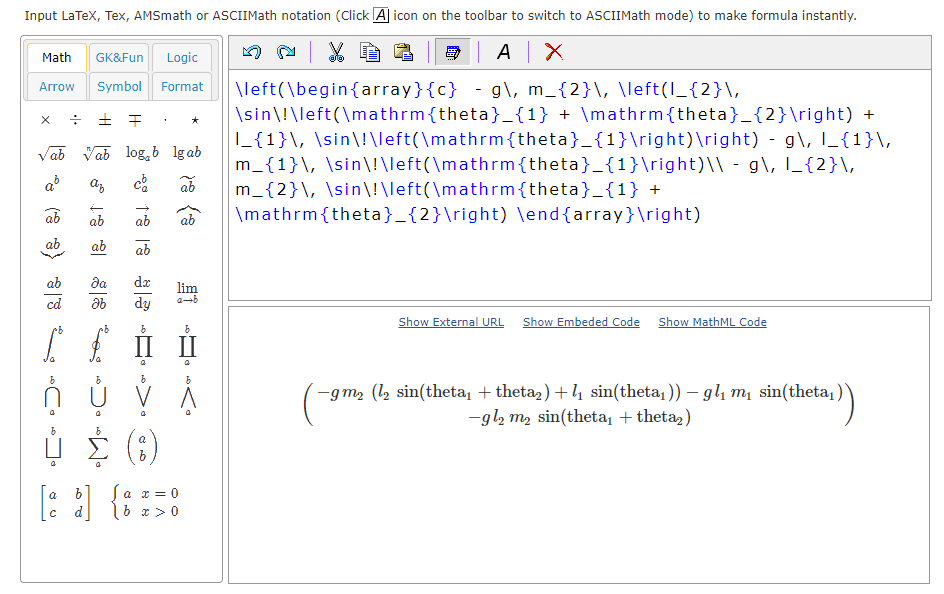Insert coproduct symbol with limits

pyautogui.click(x=187, y=345)
